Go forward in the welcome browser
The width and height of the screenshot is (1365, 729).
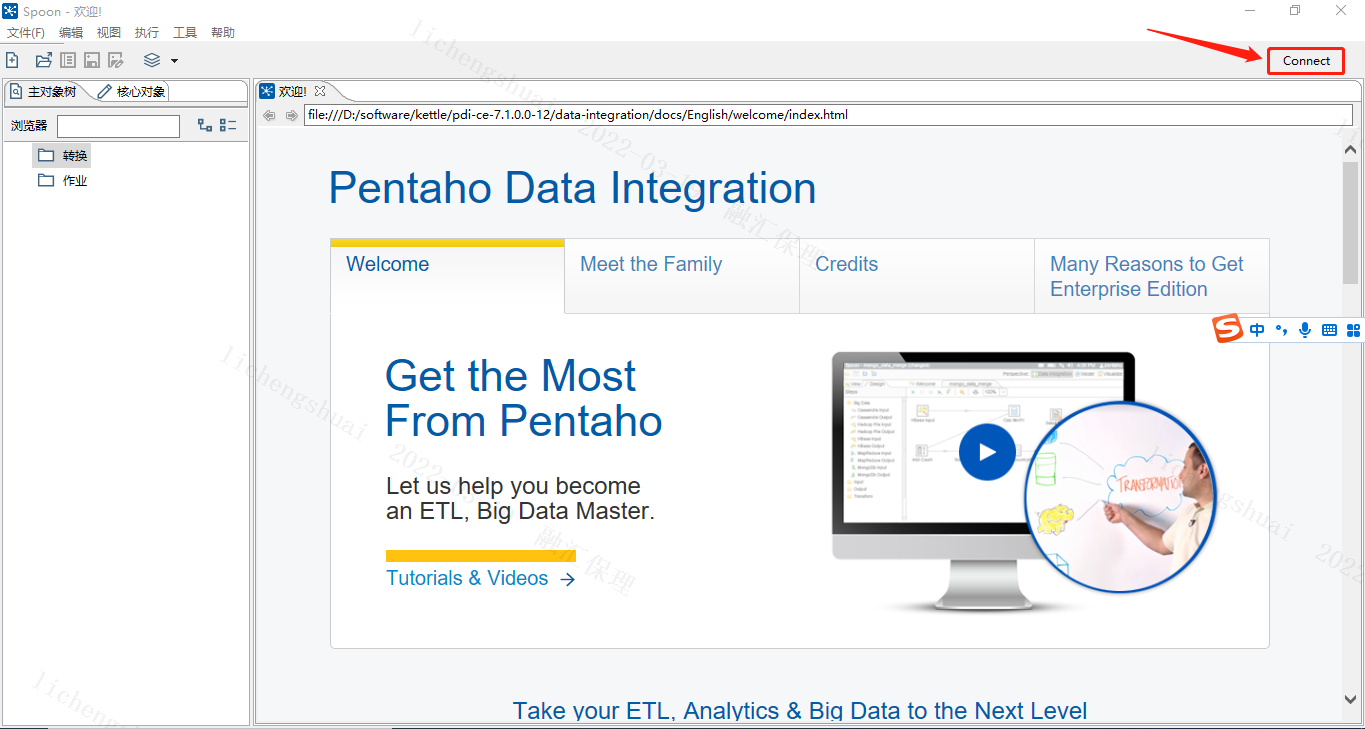pos(292,115)
